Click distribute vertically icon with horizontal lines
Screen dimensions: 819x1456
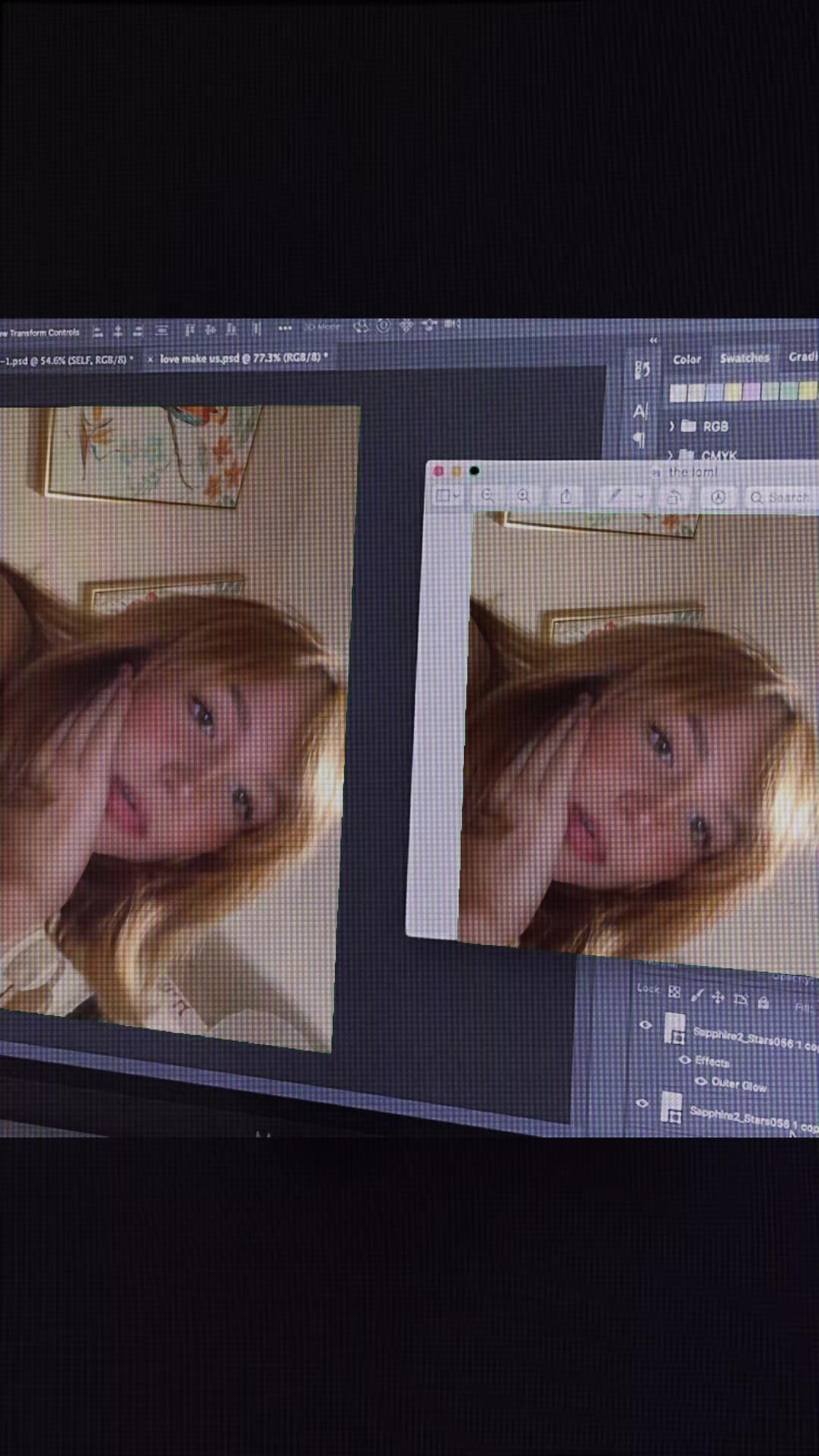tap(162, 331)
